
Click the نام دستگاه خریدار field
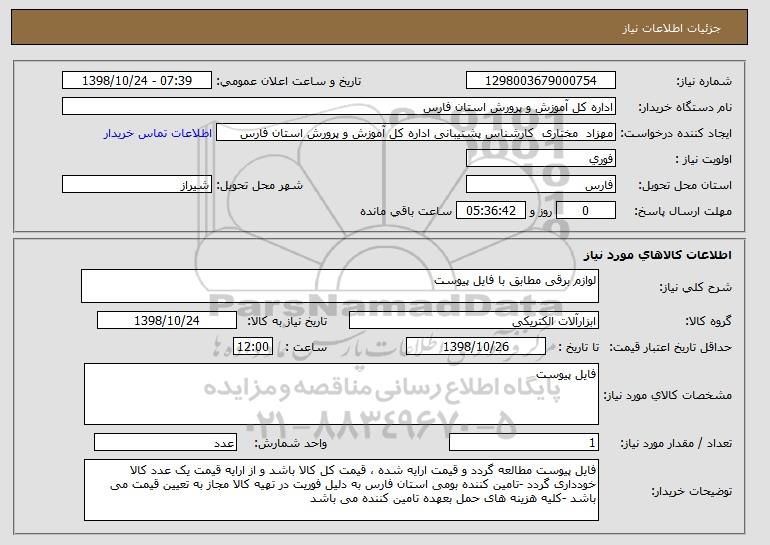[x=339, y=107]
